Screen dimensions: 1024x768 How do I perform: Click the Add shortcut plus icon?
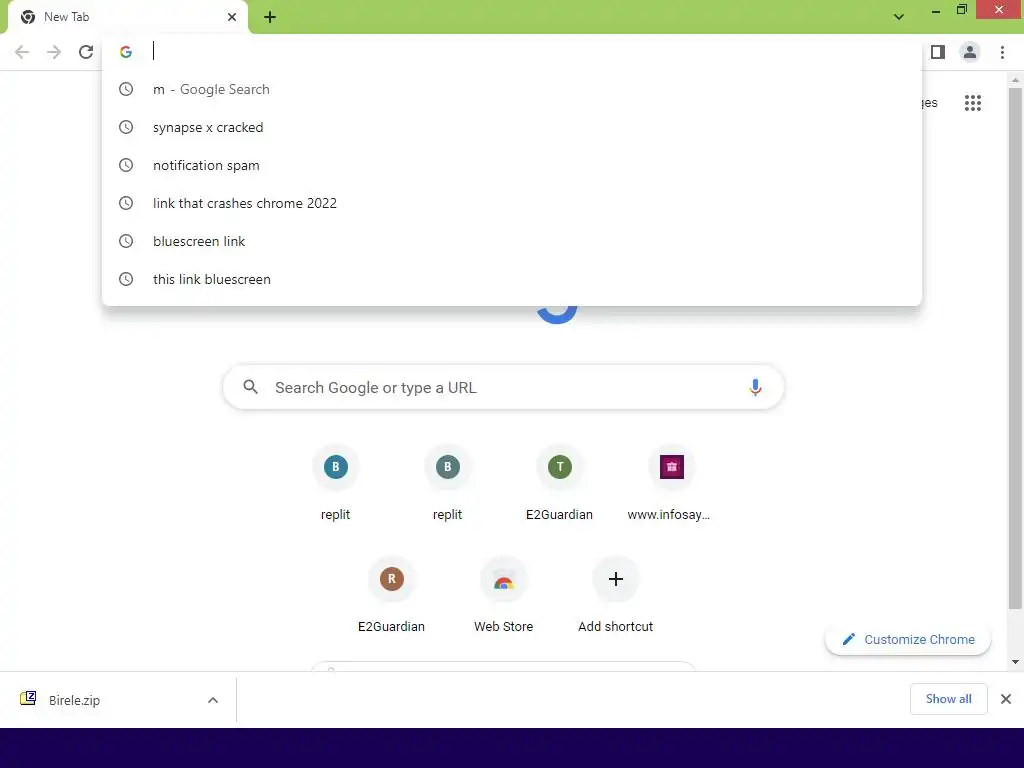[x=615, y=579]
